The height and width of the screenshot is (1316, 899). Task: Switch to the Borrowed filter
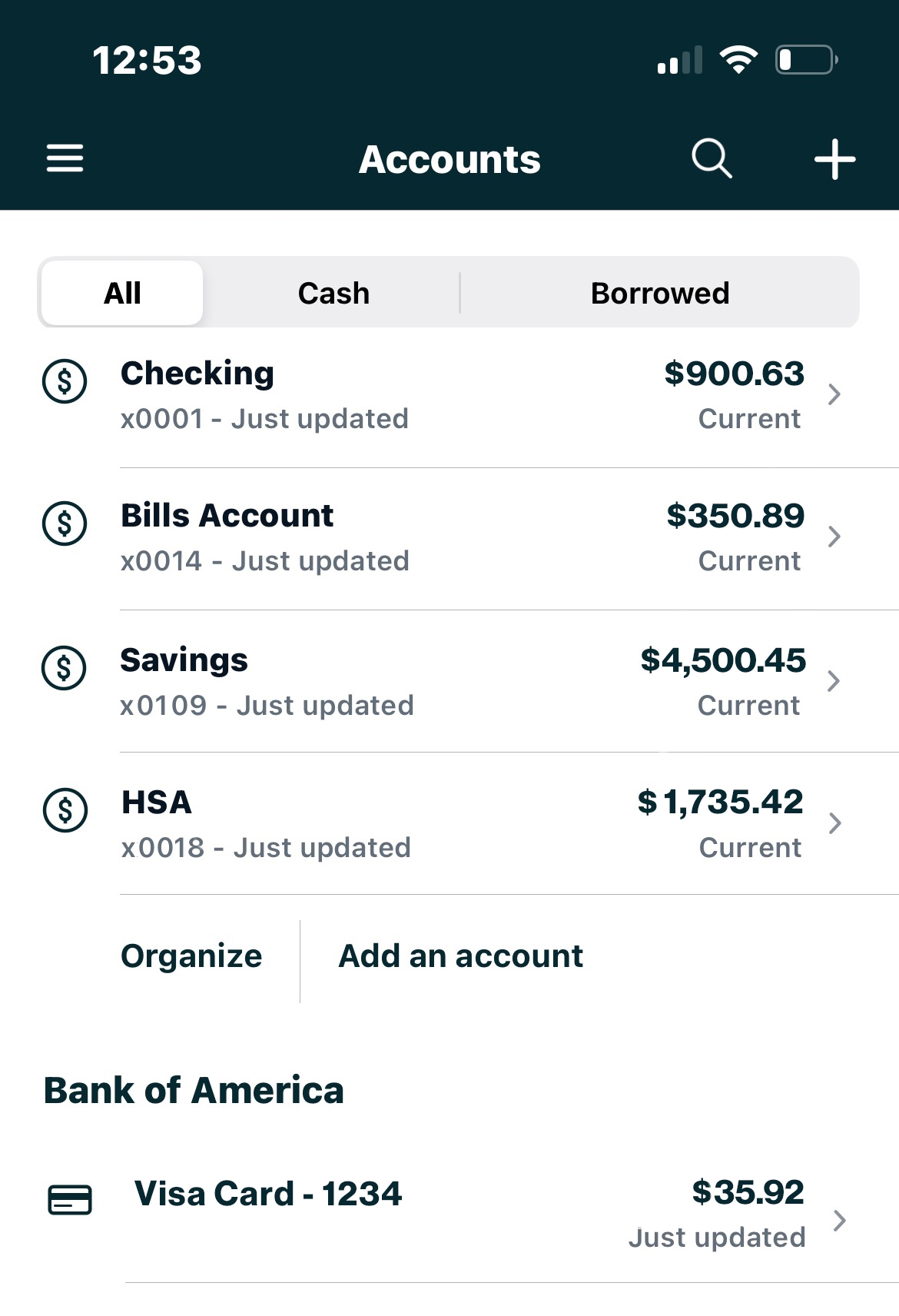[x=659, y=293]
